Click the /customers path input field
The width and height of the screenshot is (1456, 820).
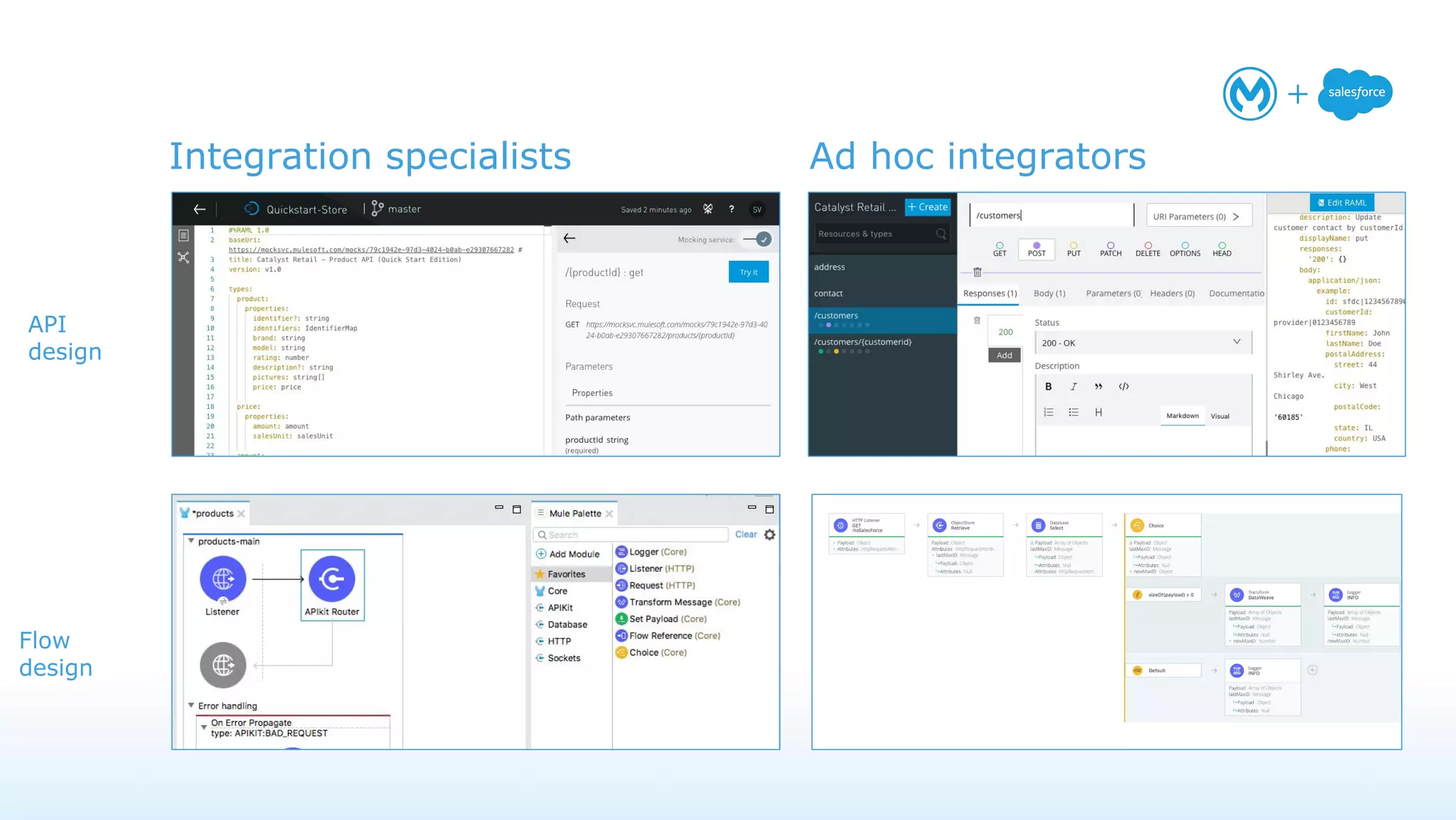pyautogui.click(x=1051, y=215)
